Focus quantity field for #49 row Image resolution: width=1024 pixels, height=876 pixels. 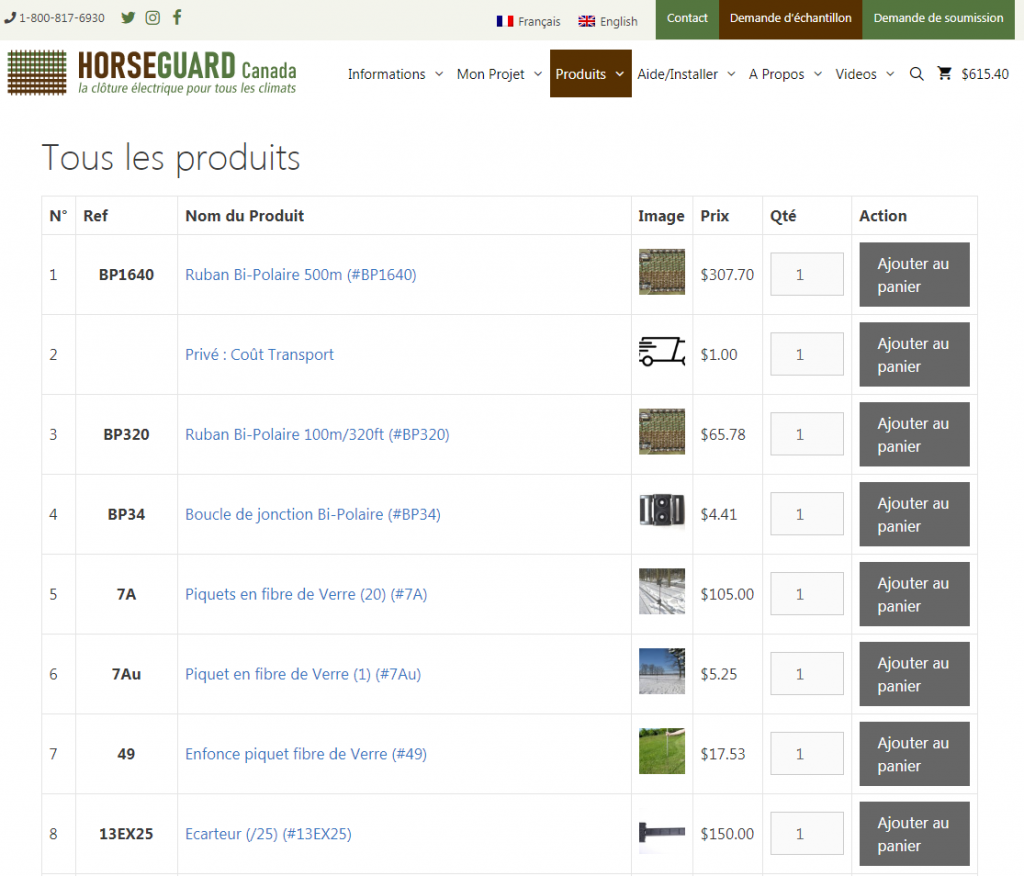pos(807,754)
